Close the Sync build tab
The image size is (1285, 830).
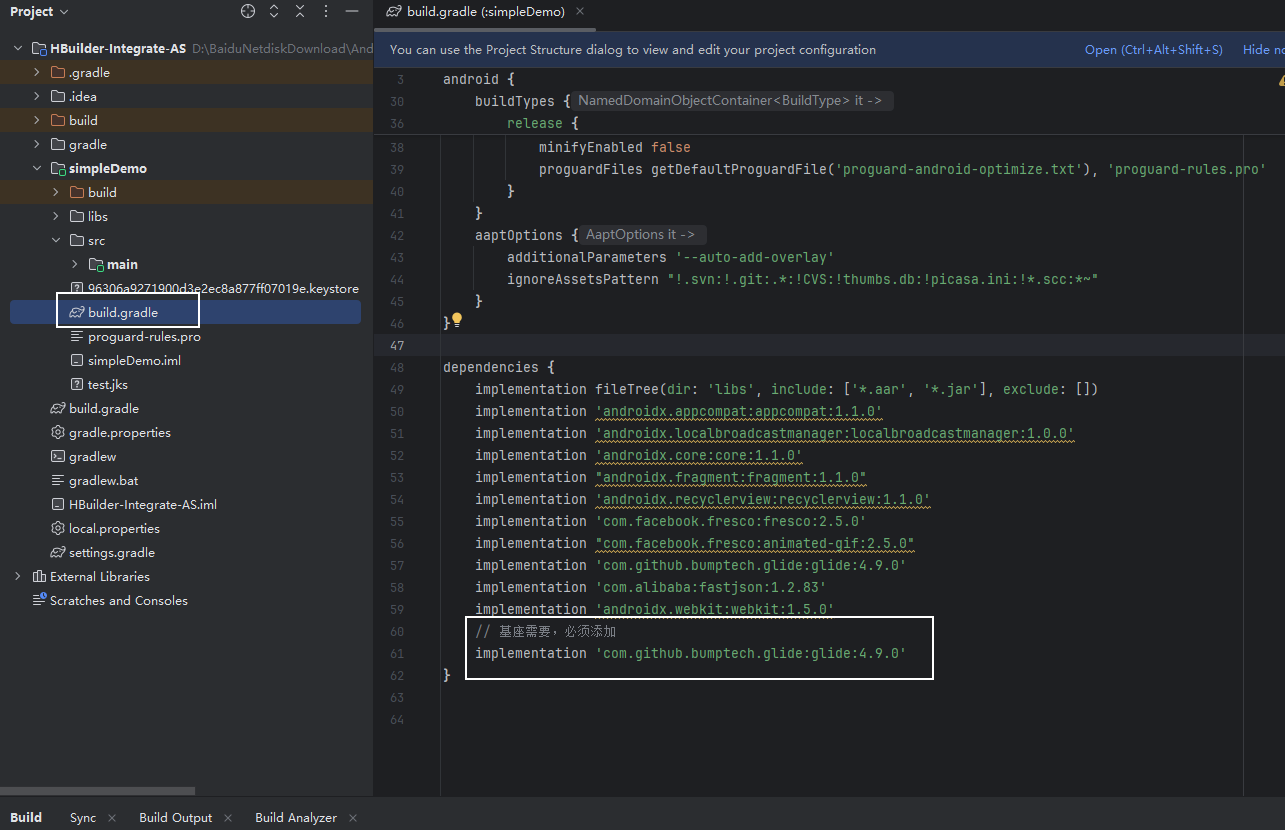pos(111,818)
